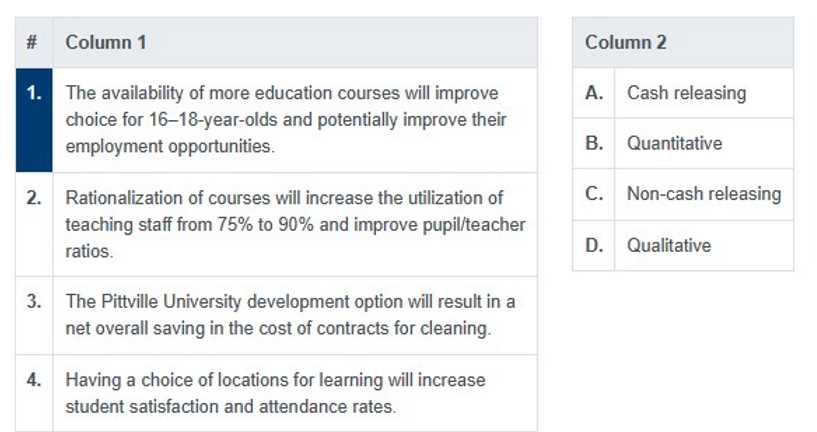This screenshot has height=432, width=817.
Task: Select option letter D
Action: pyautogui.click(x=594, y=245)
